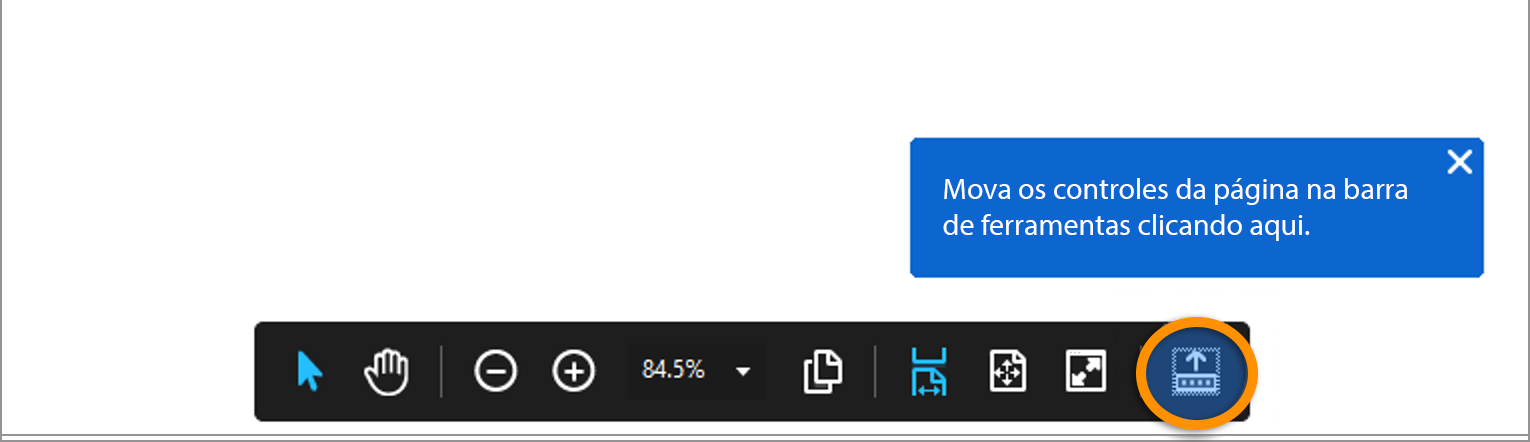Click the 'Mova os controles' tooltip message
The height and width of the screenshot is (442, 1530).
tap(1175, 208)
